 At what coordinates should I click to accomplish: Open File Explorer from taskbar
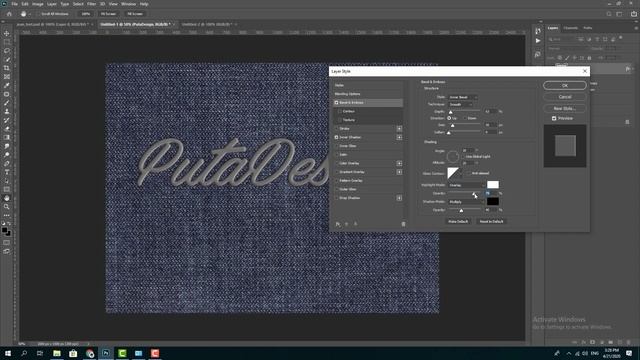click(x=57, y=353)
